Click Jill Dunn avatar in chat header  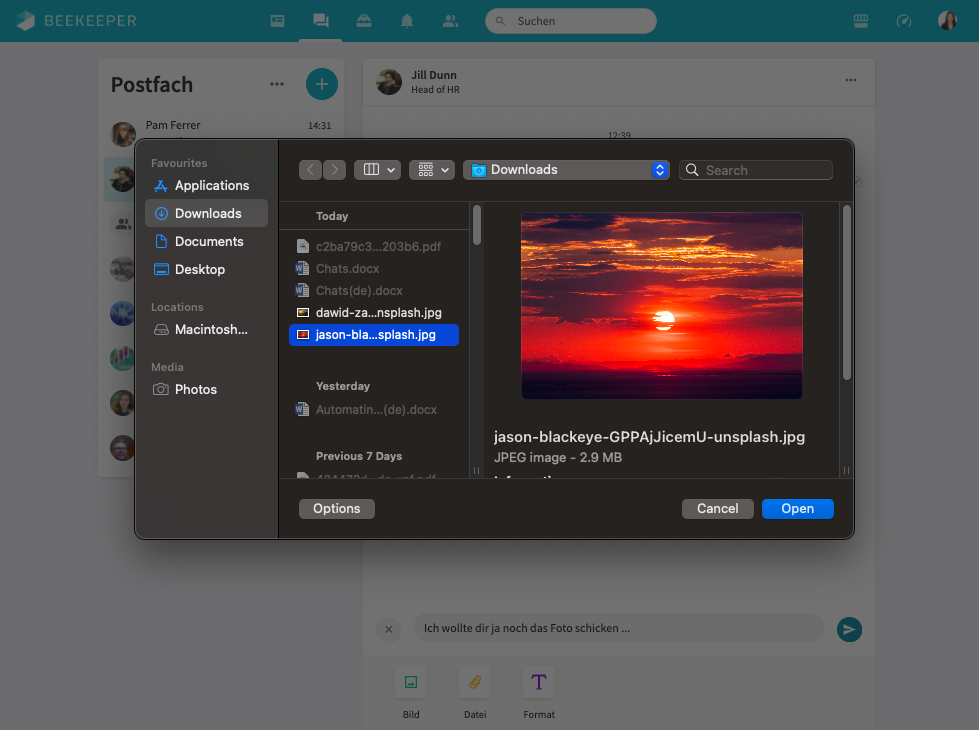pyautogui.click(x=389, y=82)
